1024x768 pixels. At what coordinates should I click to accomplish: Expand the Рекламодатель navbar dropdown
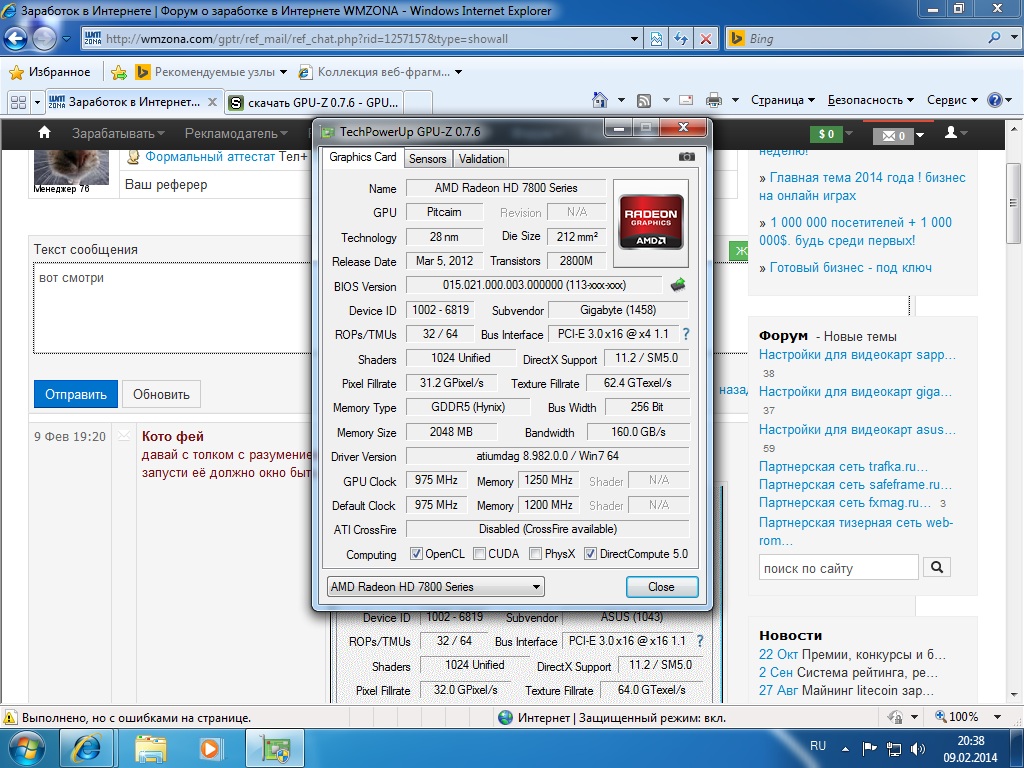coord(236,133)
